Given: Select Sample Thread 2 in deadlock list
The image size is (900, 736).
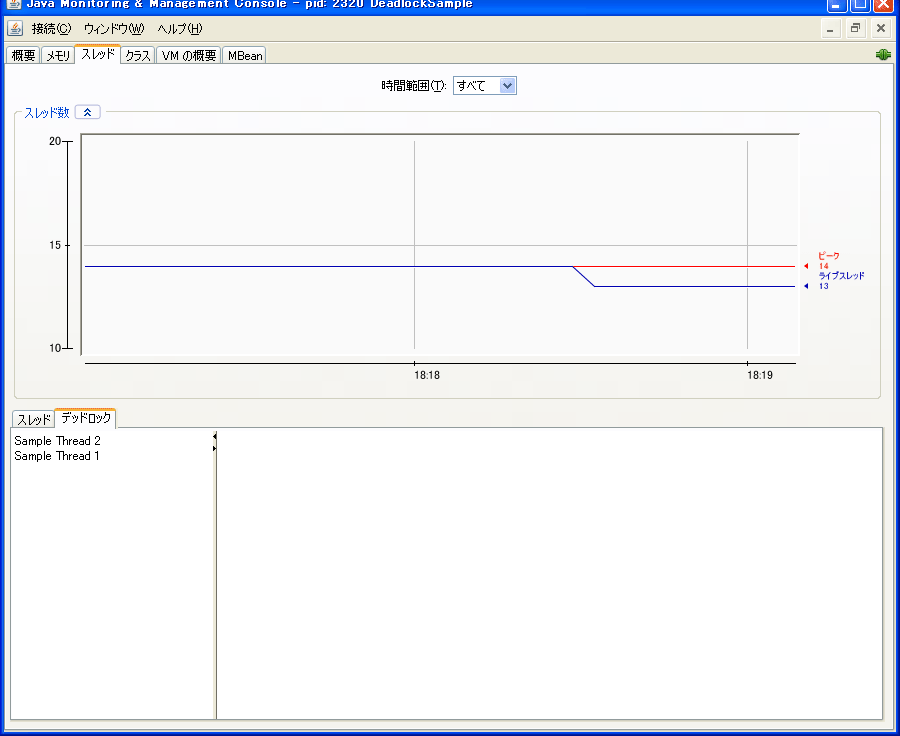Looking at the screenshot, I should point(57,440).
